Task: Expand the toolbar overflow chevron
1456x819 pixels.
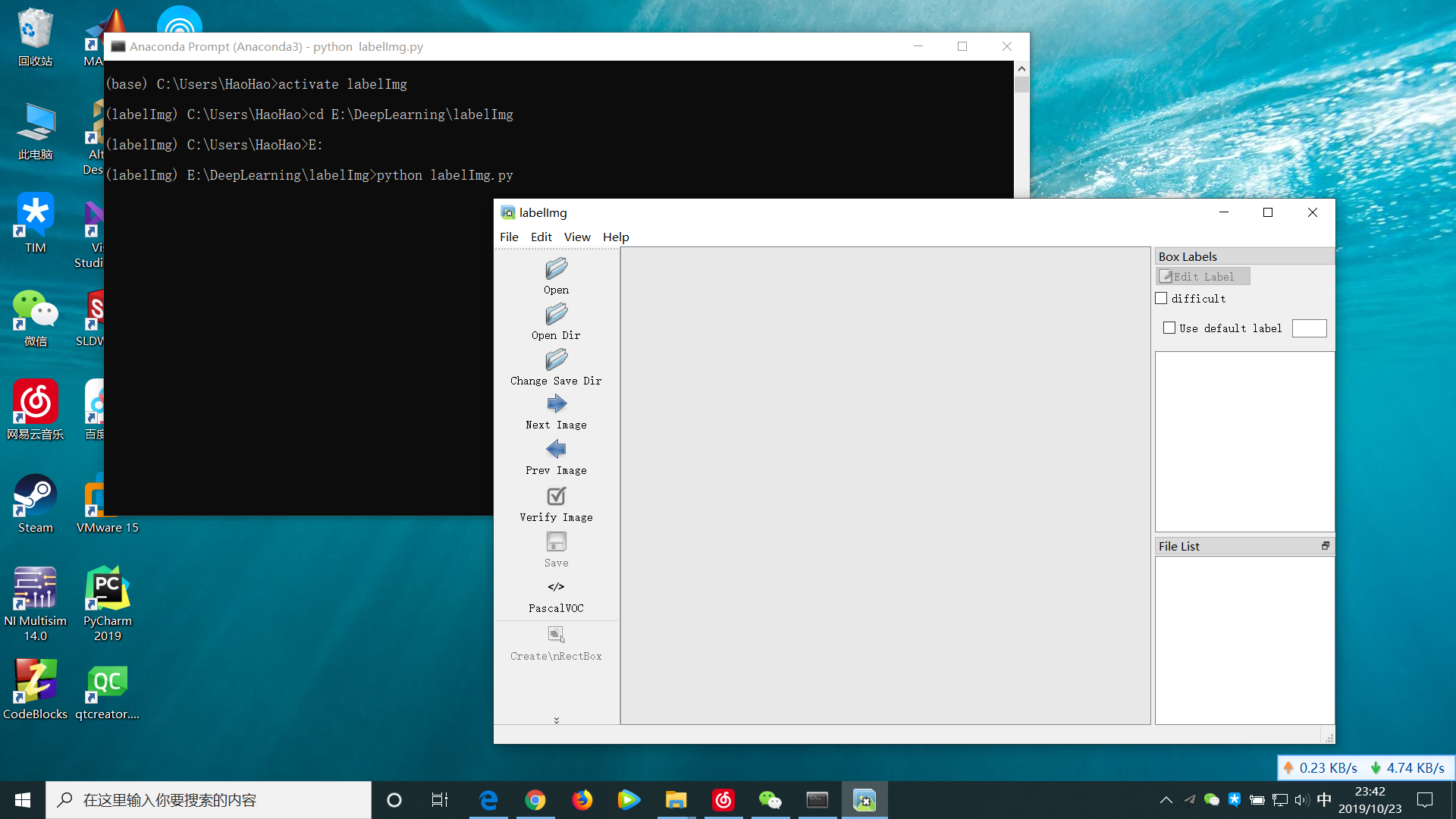Action: [557, 720]
